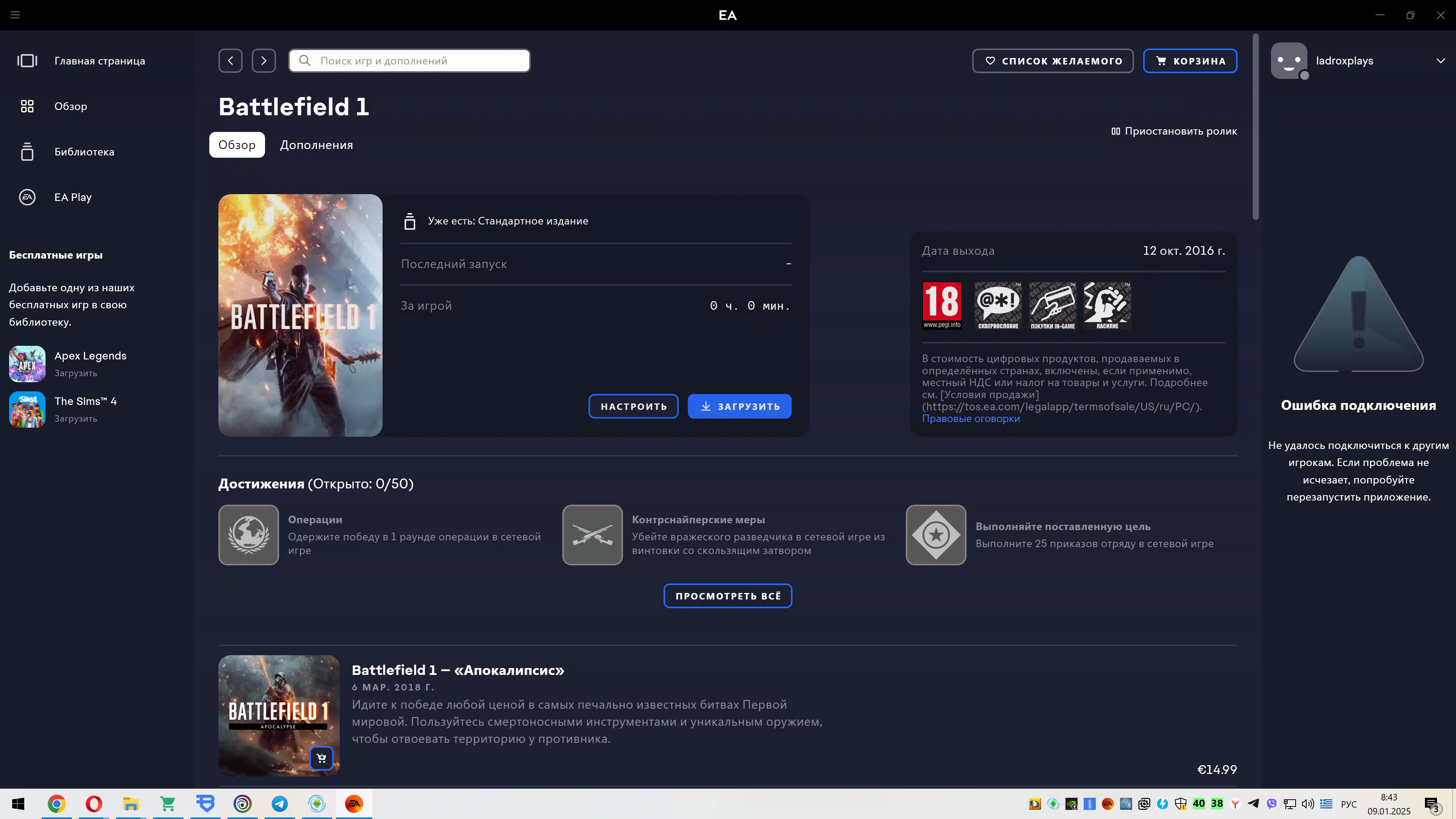Click Просмотреть всё achievements button
This screenshot has width=1456, height=819.
click(728, 596)
